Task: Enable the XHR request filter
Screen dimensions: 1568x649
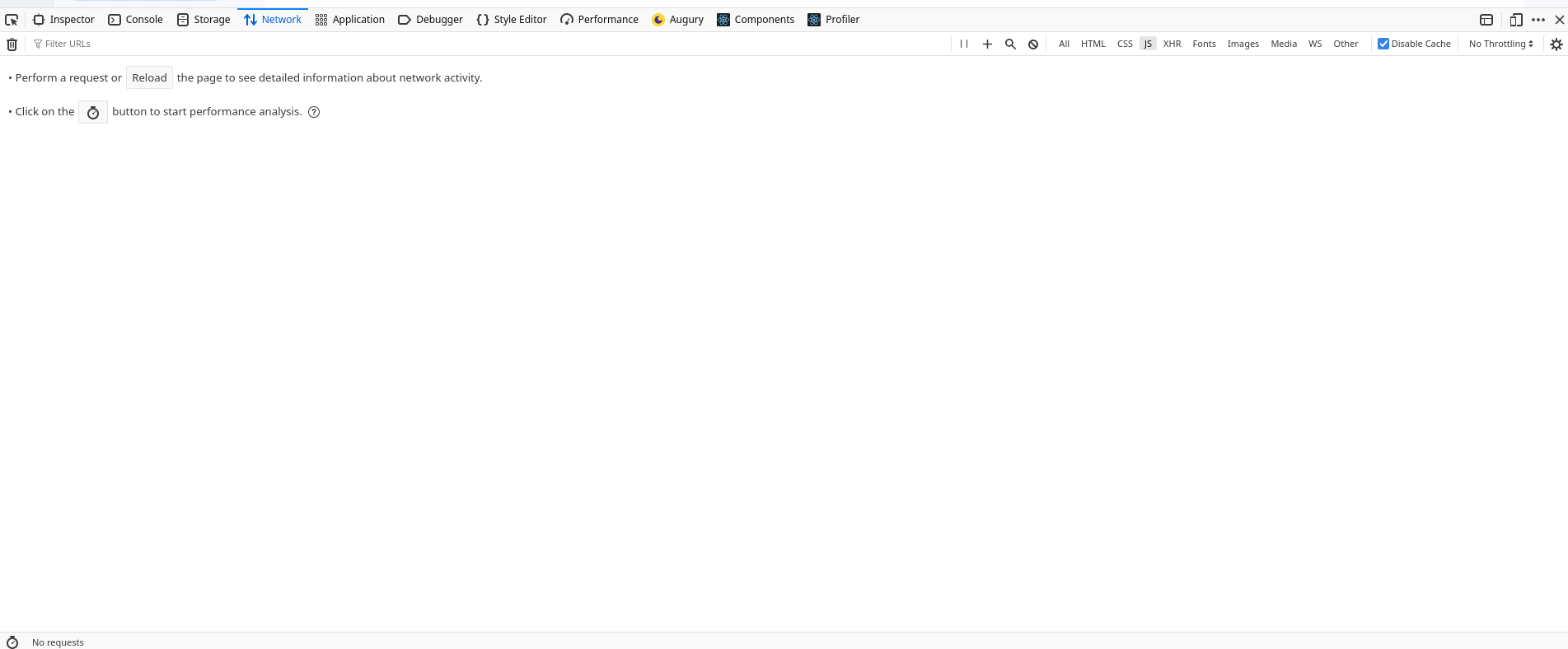Action: click(1172, 44)
